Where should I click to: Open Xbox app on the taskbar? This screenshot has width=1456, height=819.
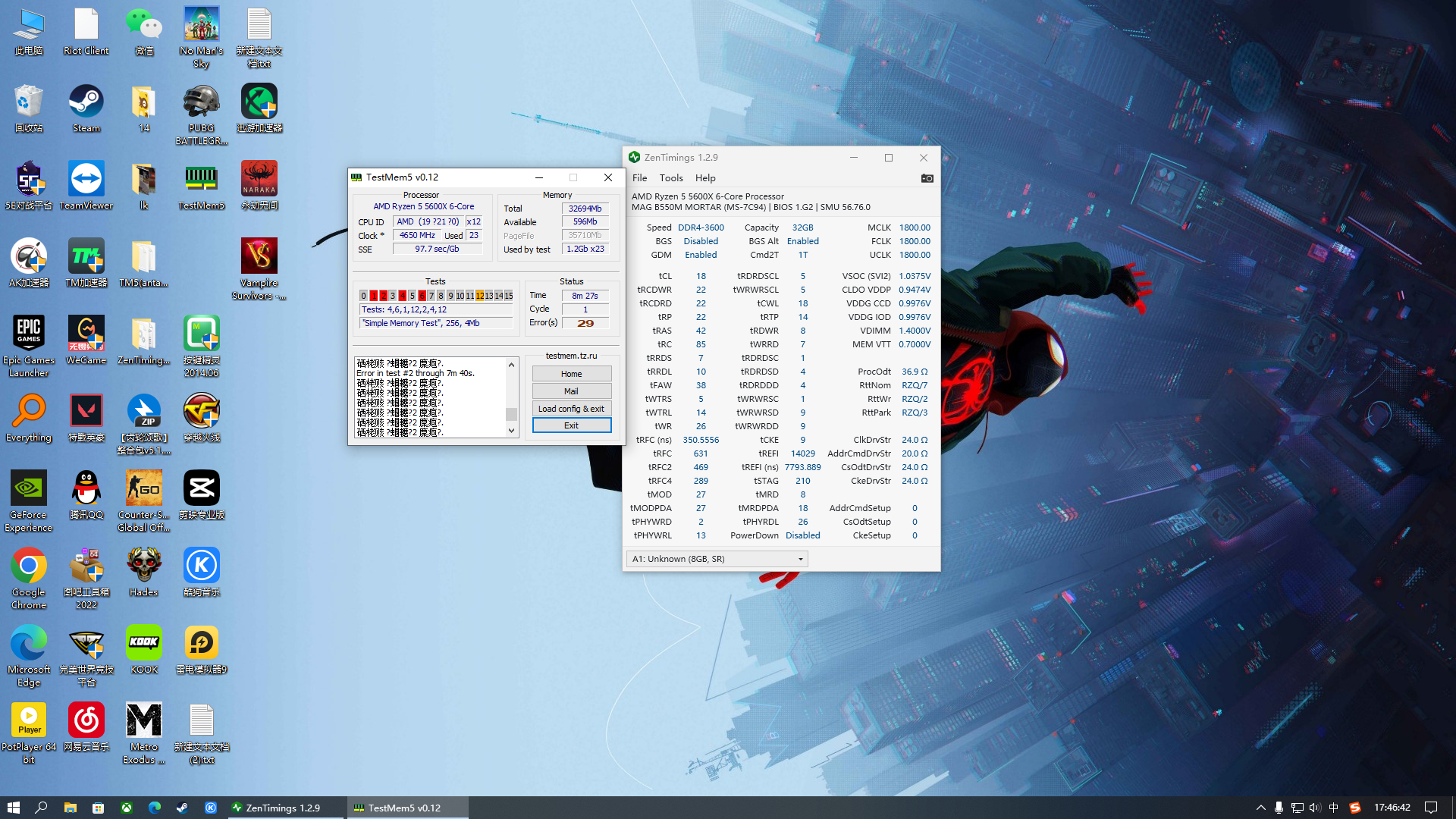click(127, 808)
